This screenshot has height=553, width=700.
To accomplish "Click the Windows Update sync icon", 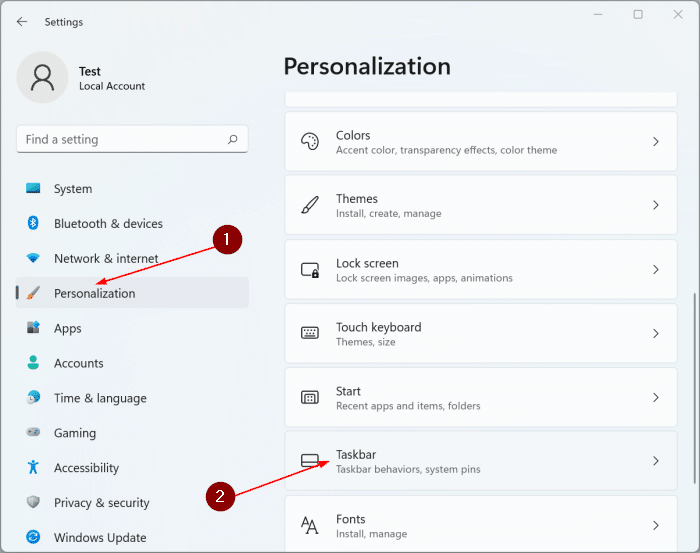I will 33,537.
